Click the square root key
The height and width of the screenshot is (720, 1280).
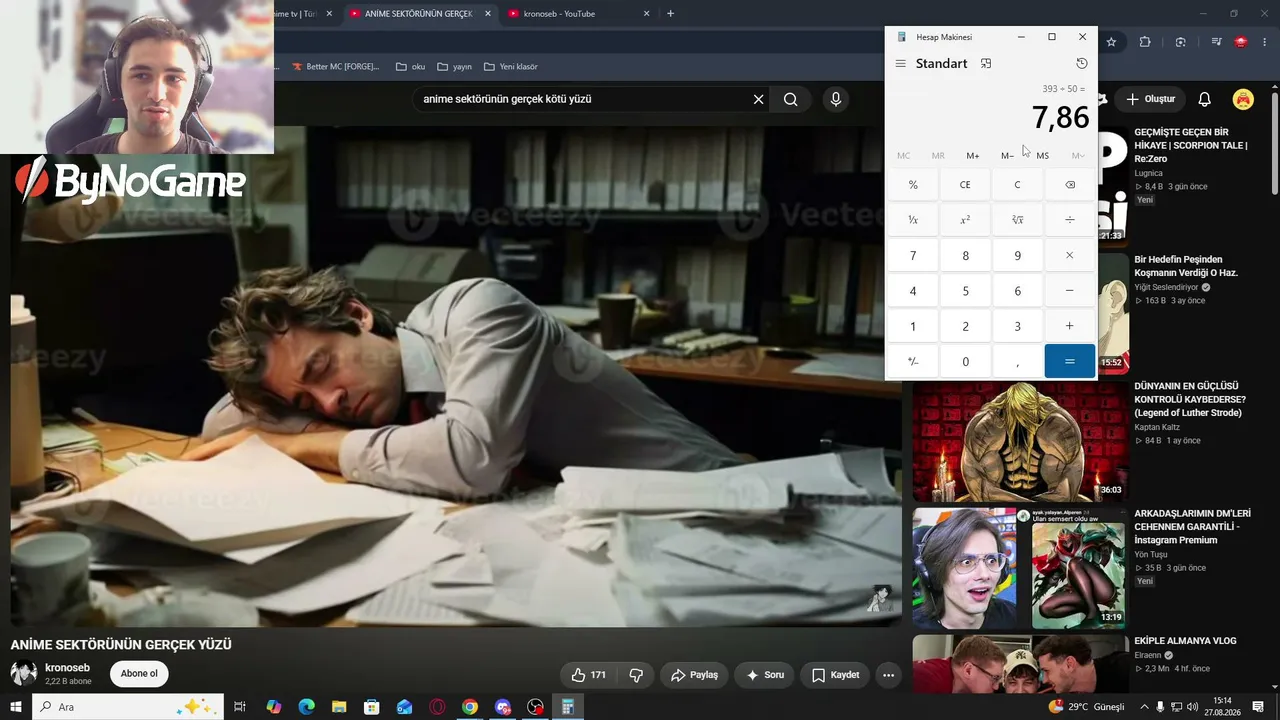coord(1017,220)
